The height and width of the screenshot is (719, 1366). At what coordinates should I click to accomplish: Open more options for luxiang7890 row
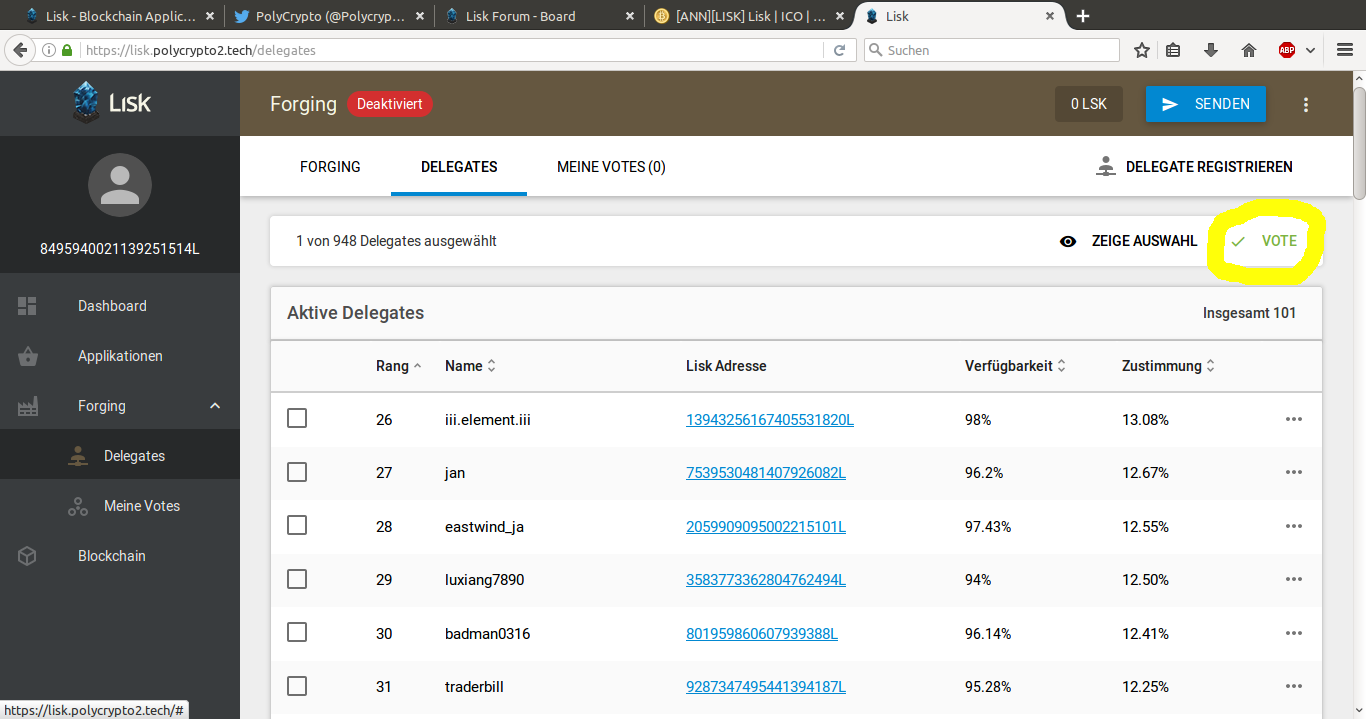[x=1294, y=579]
